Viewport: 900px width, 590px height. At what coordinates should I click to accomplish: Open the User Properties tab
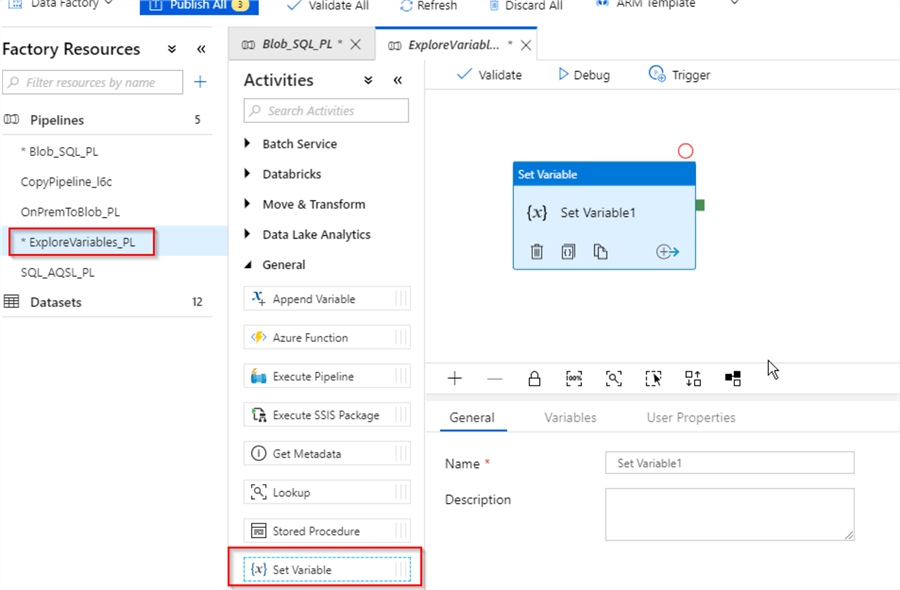pos(690,418)
